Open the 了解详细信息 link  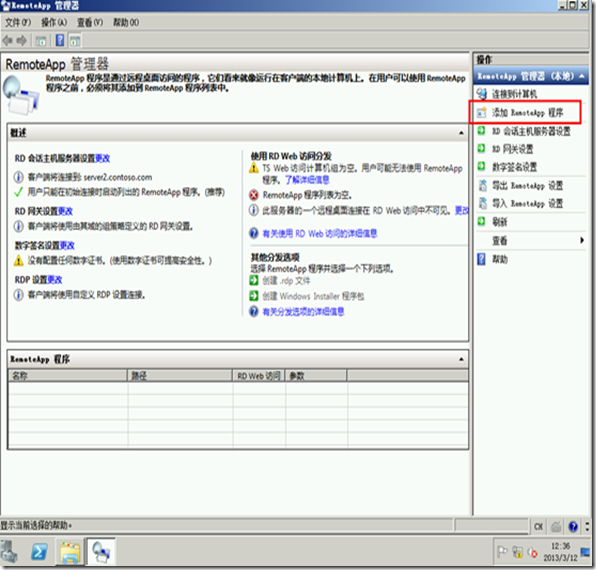click(307, 180)
